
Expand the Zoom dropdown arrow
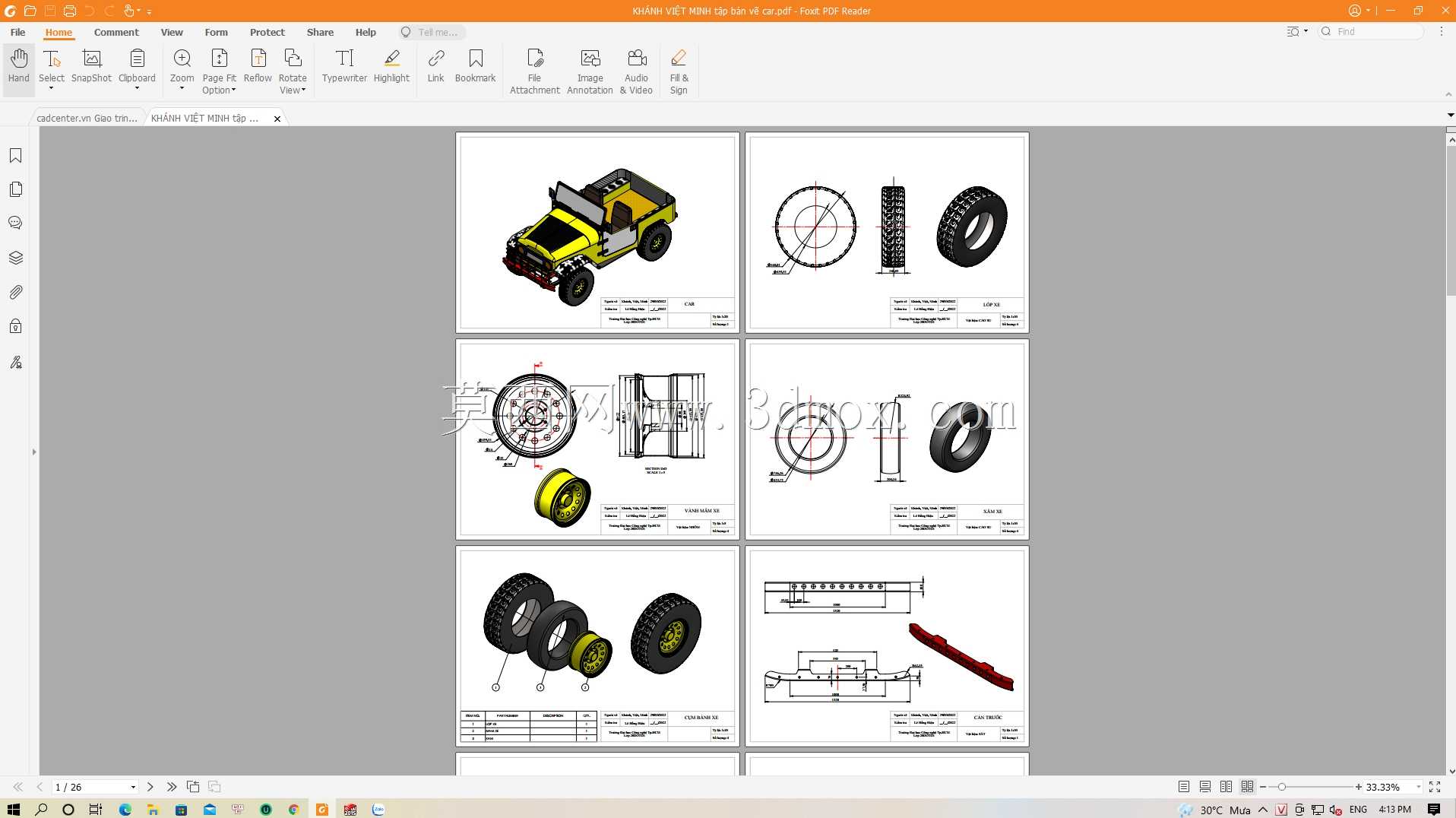click(x=182, y=89)
